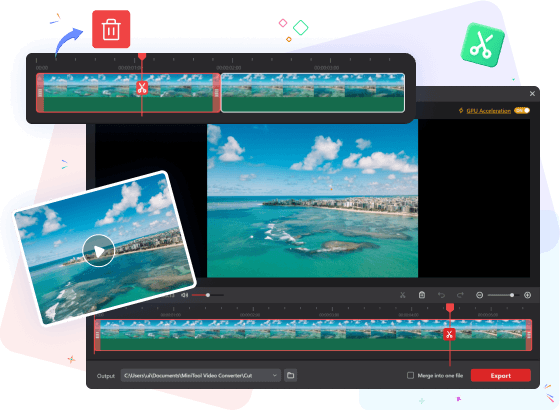
Task: Click the Output path field
Action: (200, 375)
